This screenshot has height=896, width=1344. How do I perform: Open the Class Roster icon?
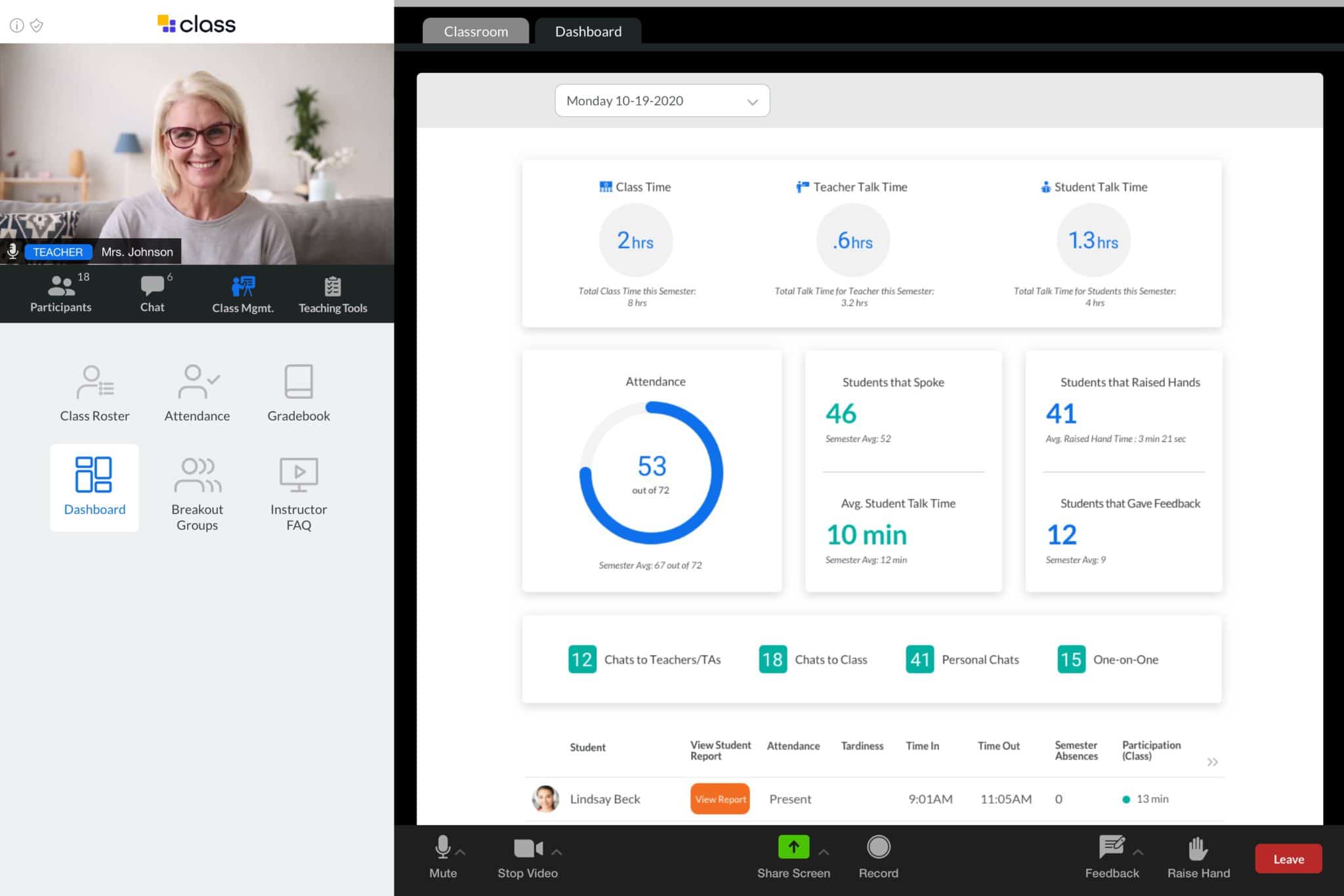click(95, 390)
